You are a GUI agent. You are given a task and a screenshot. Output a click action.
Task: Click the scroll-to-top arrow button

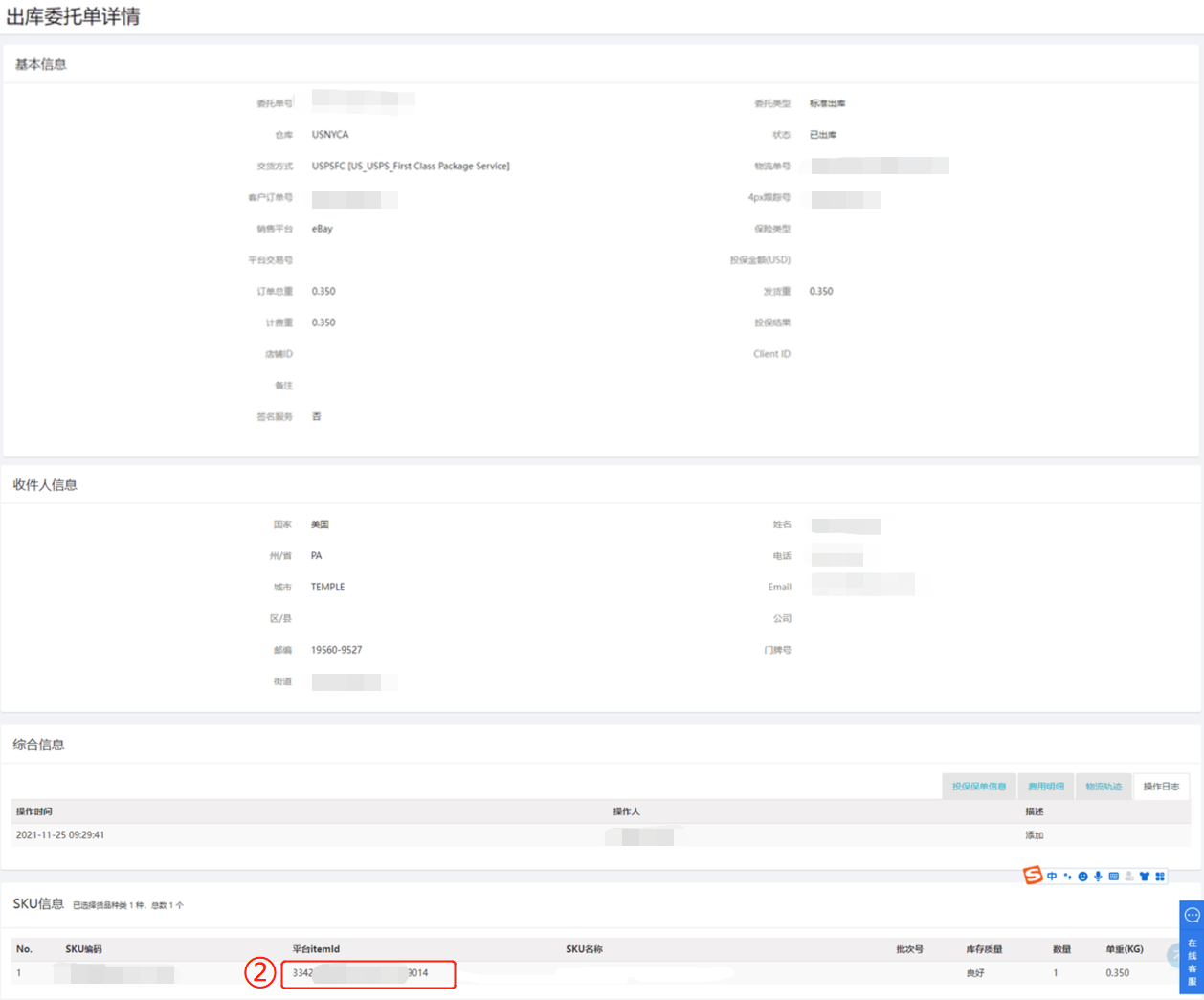click(x=1174, y=954)
